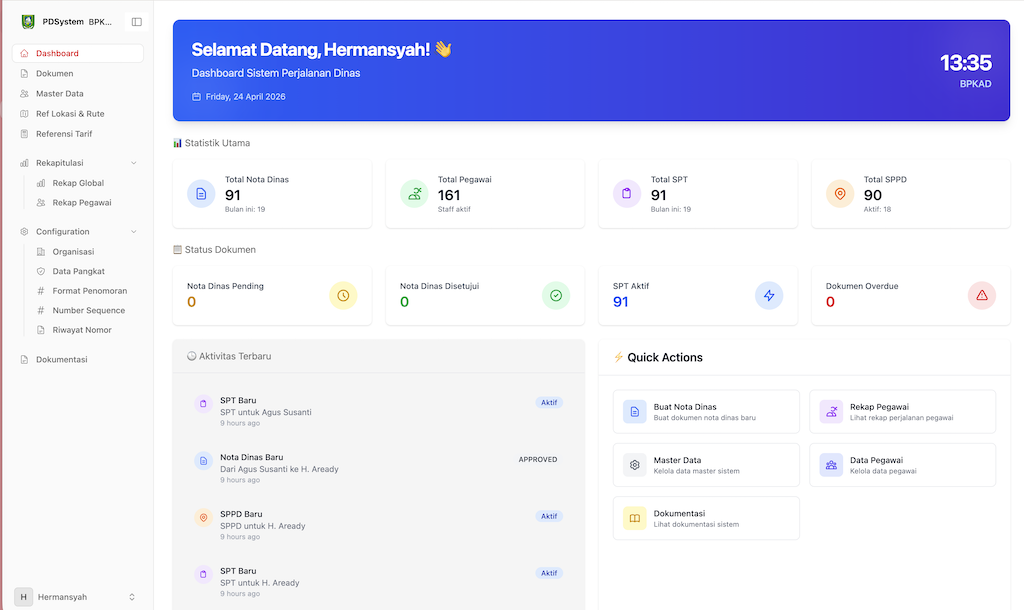The width and height of the screenshot is (1024, 610).
Task: Open Dokumentasi quick action card
Action: tap(706, 519)
